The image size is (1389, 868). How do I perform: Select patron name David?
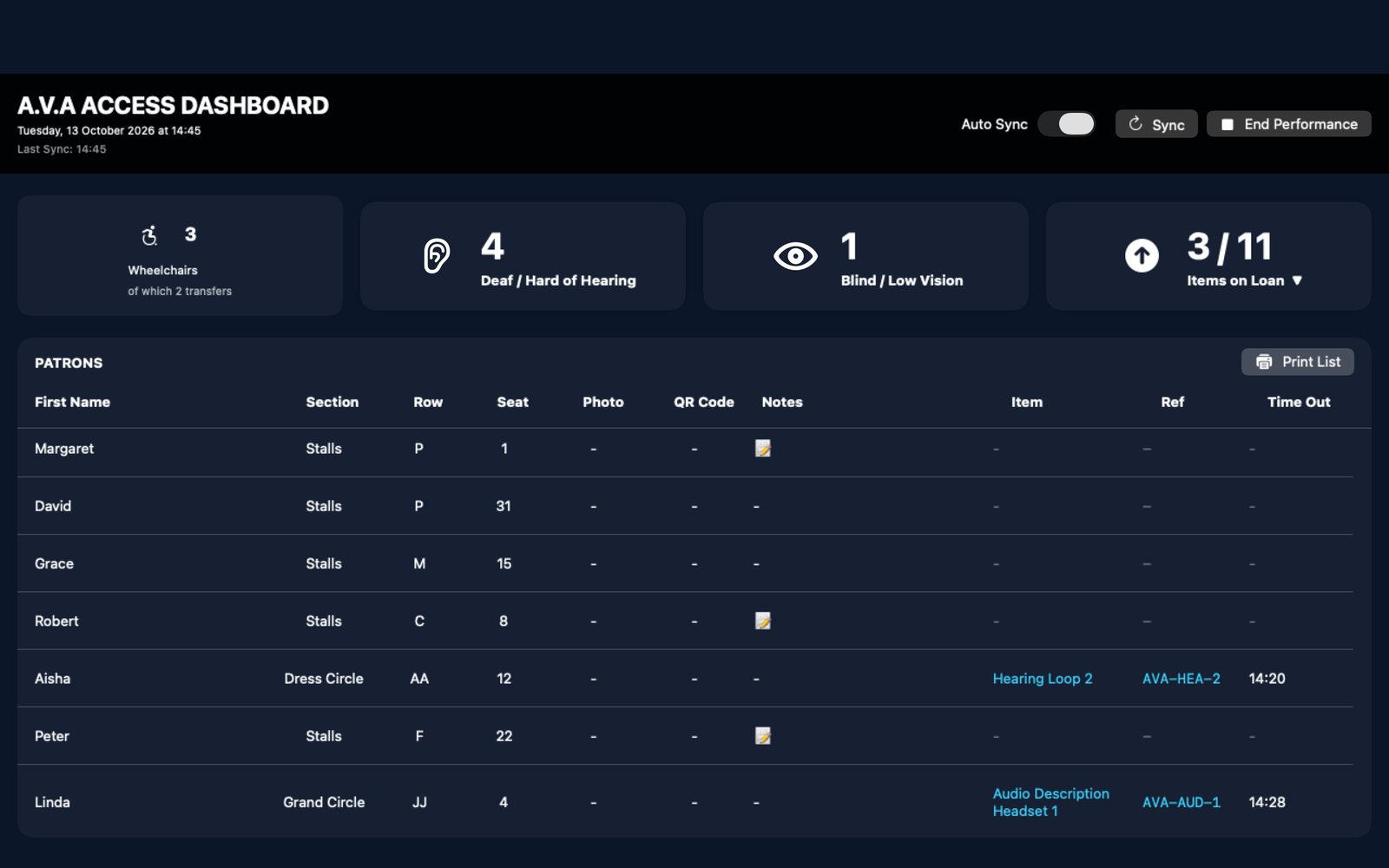pyautogui.click(x=53, y=506)
